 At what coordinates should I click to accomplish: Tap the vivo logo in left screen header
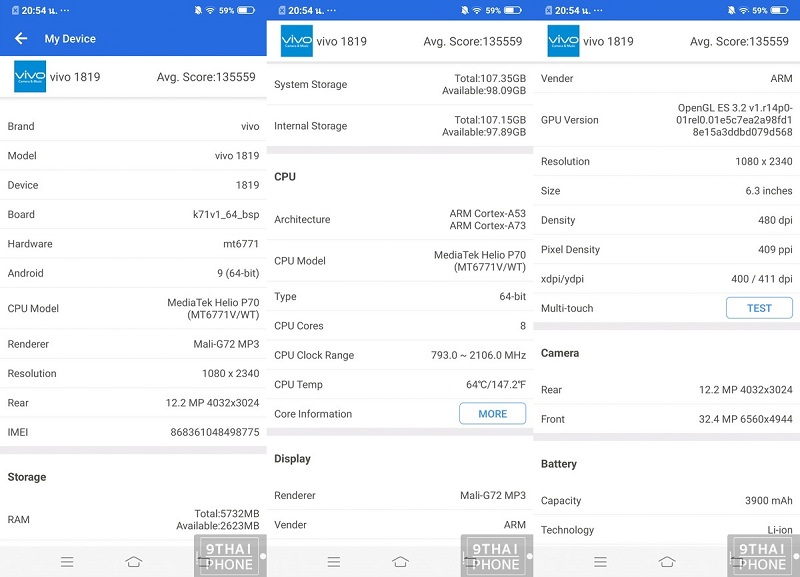[30, 77]
